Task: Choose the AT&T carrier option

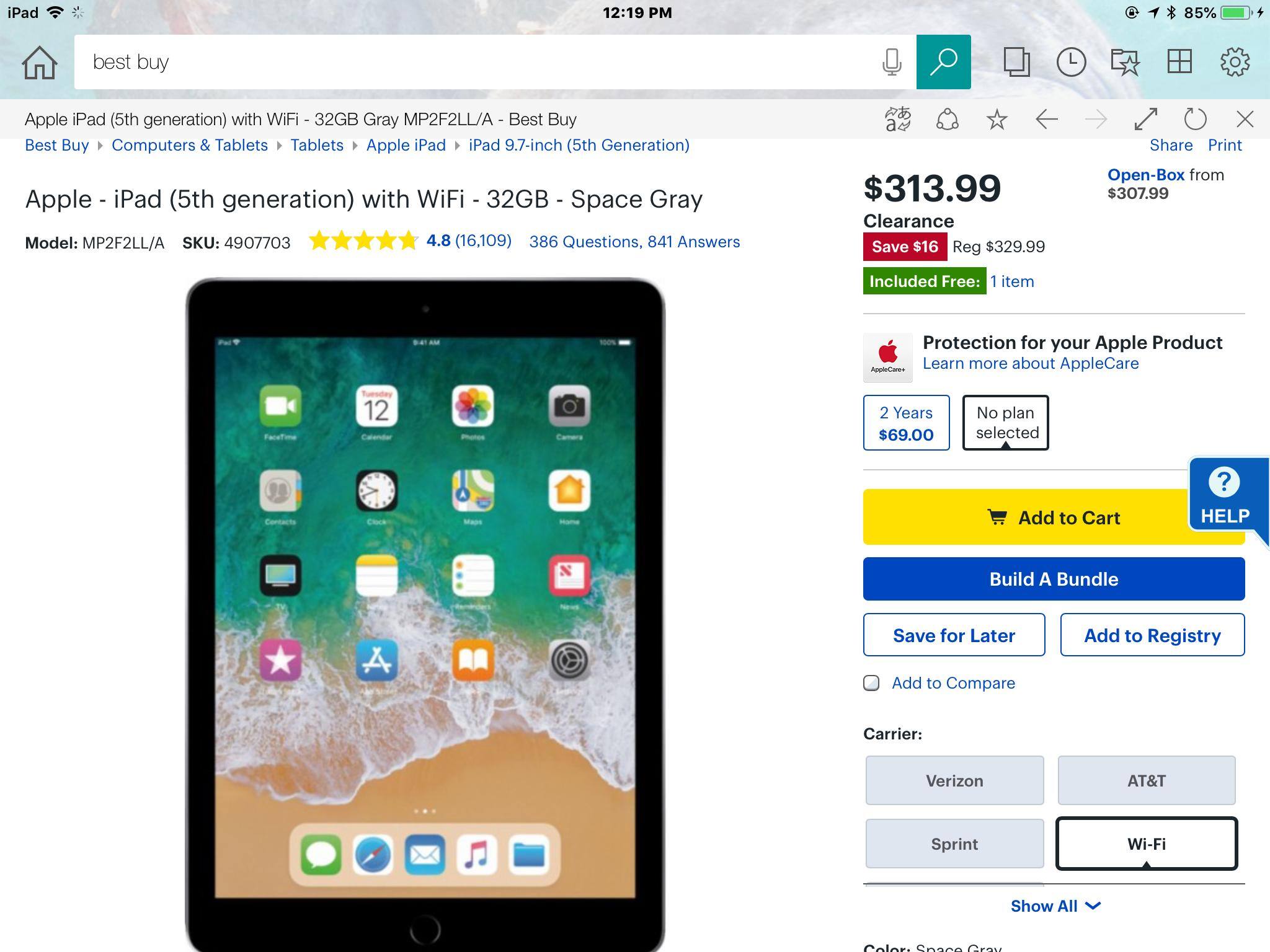Action: click(1146, 780)
